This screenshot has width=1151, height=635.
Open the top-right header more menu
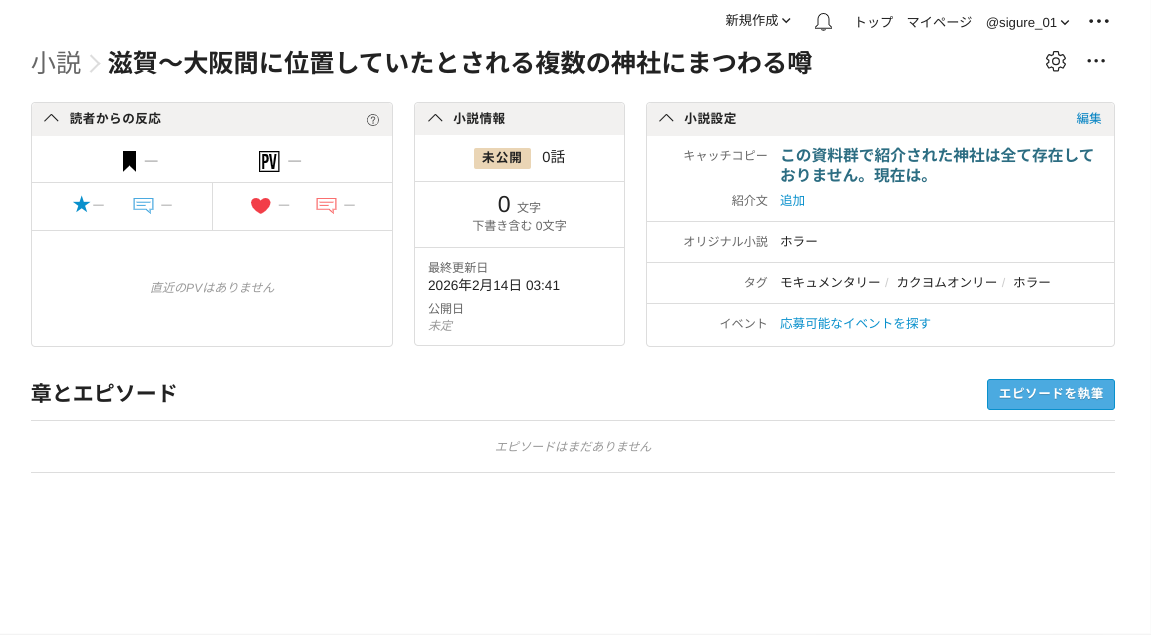coord(1099,21)
